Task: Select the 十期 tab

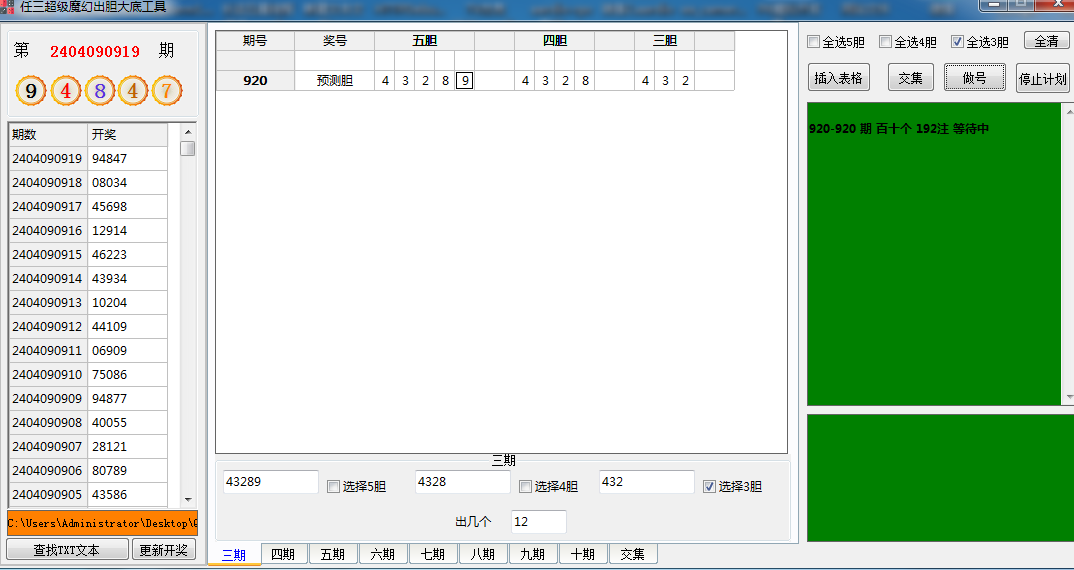Action: pos(582,554)
